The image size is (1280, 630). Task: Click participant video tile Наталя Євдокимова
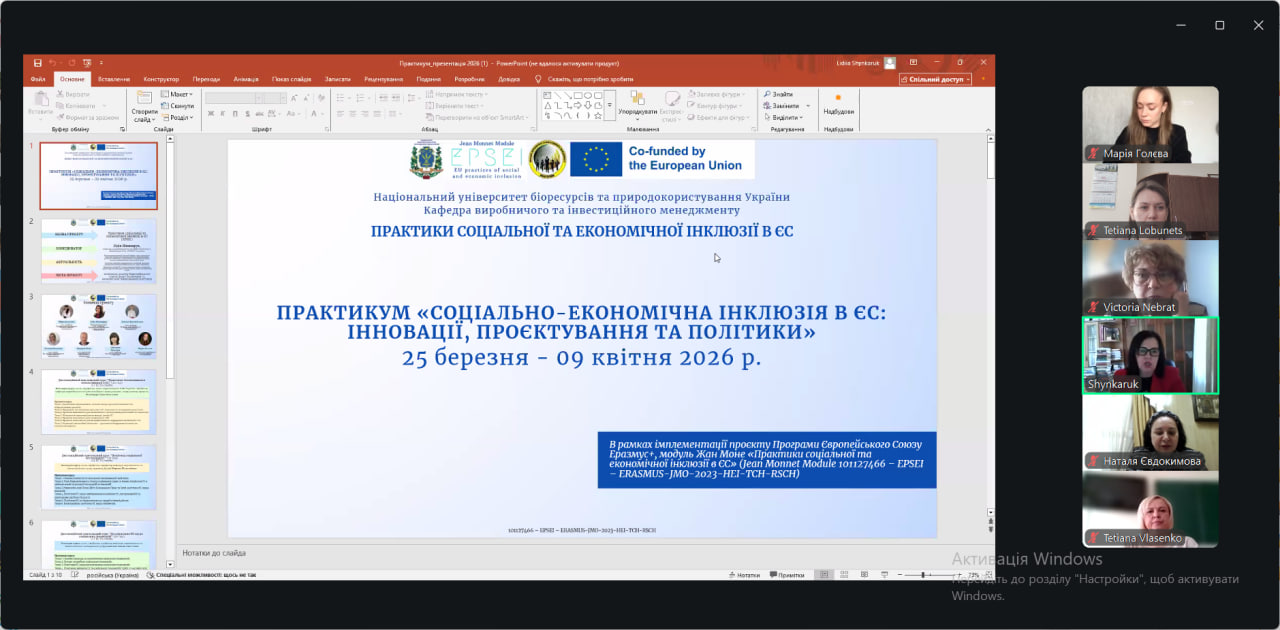[x=1150, y=432]
